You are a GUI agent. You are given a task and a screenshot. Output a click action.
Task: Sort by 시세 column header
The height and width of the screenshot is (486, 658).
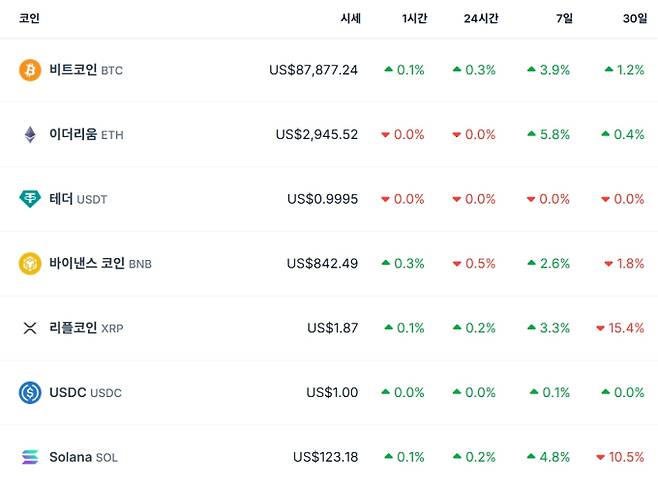tap(350, 18)
